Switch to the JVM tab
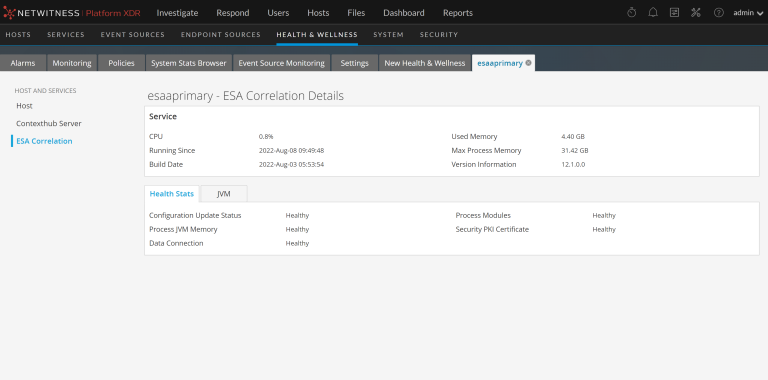 tap(224, 194)
